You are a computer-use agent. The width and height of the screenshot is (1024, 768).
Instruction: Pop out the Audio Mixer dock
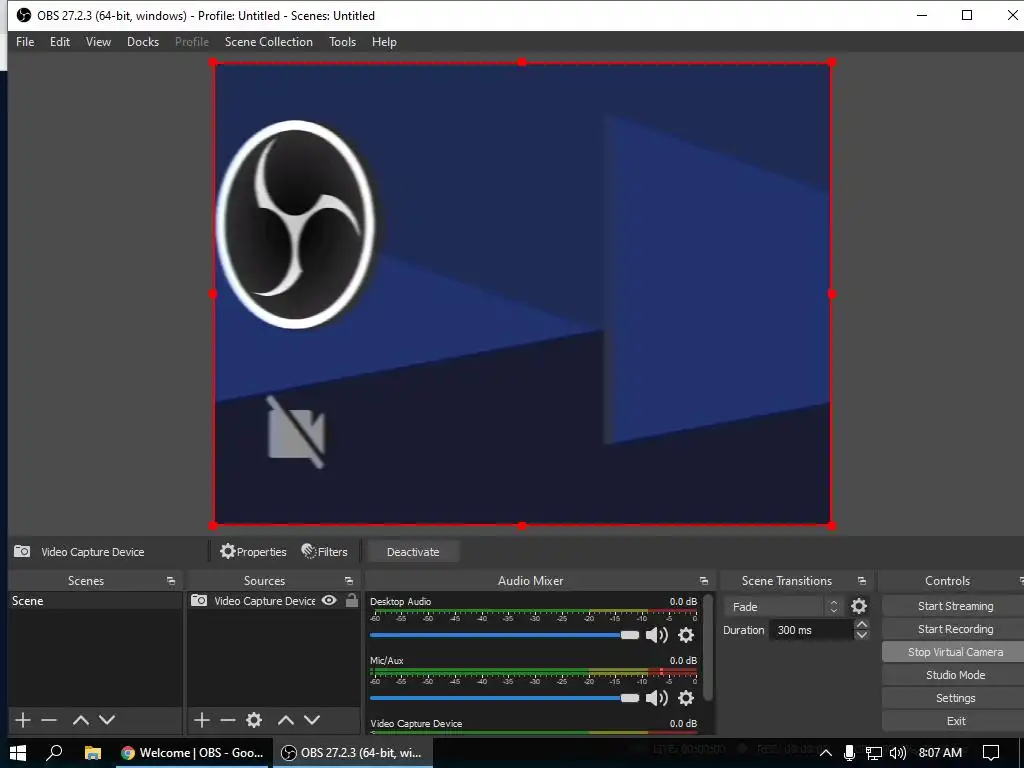click(703, 581)
